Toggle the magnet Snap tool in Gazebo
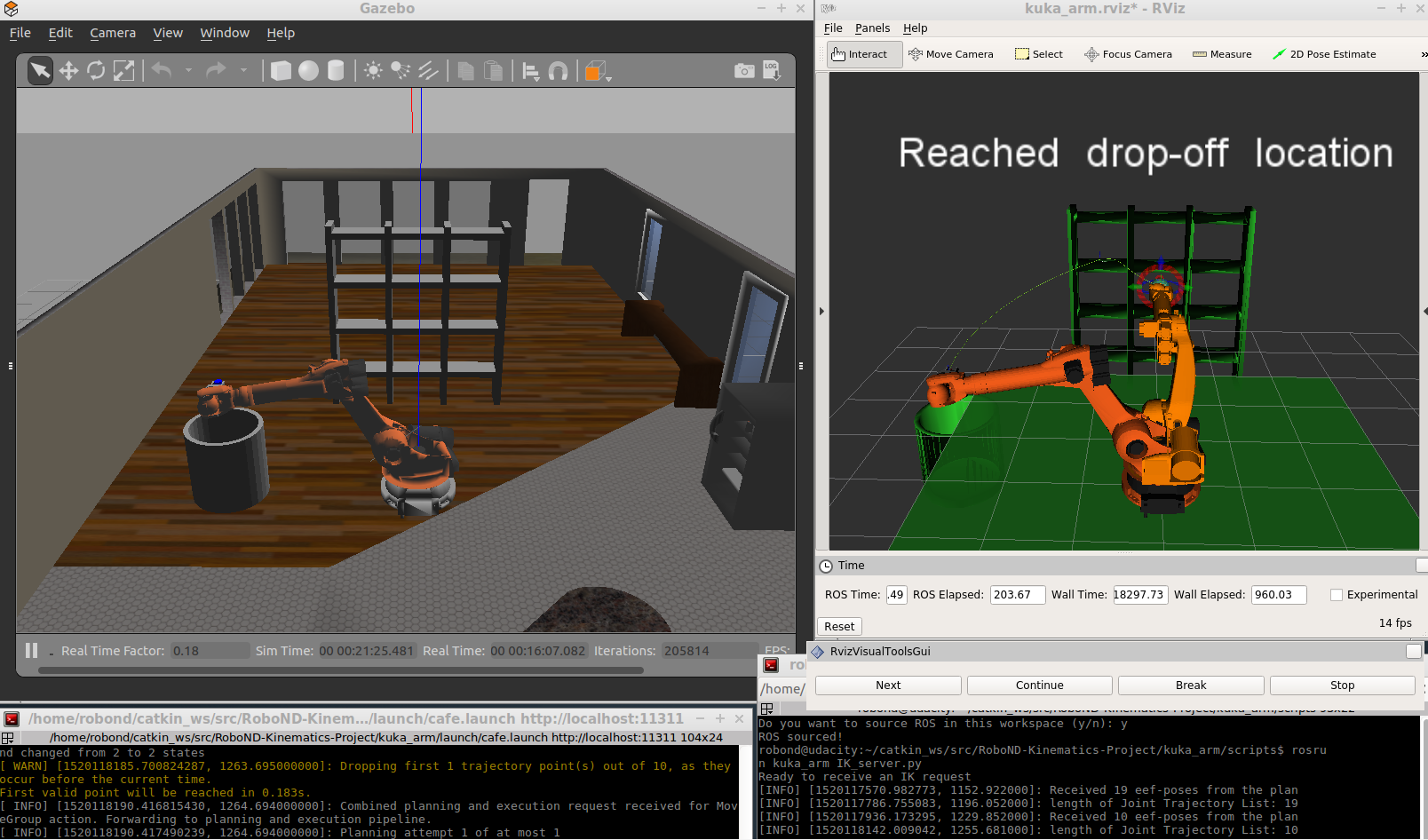This screenshot has height=840, width=1428. point(558,70)
